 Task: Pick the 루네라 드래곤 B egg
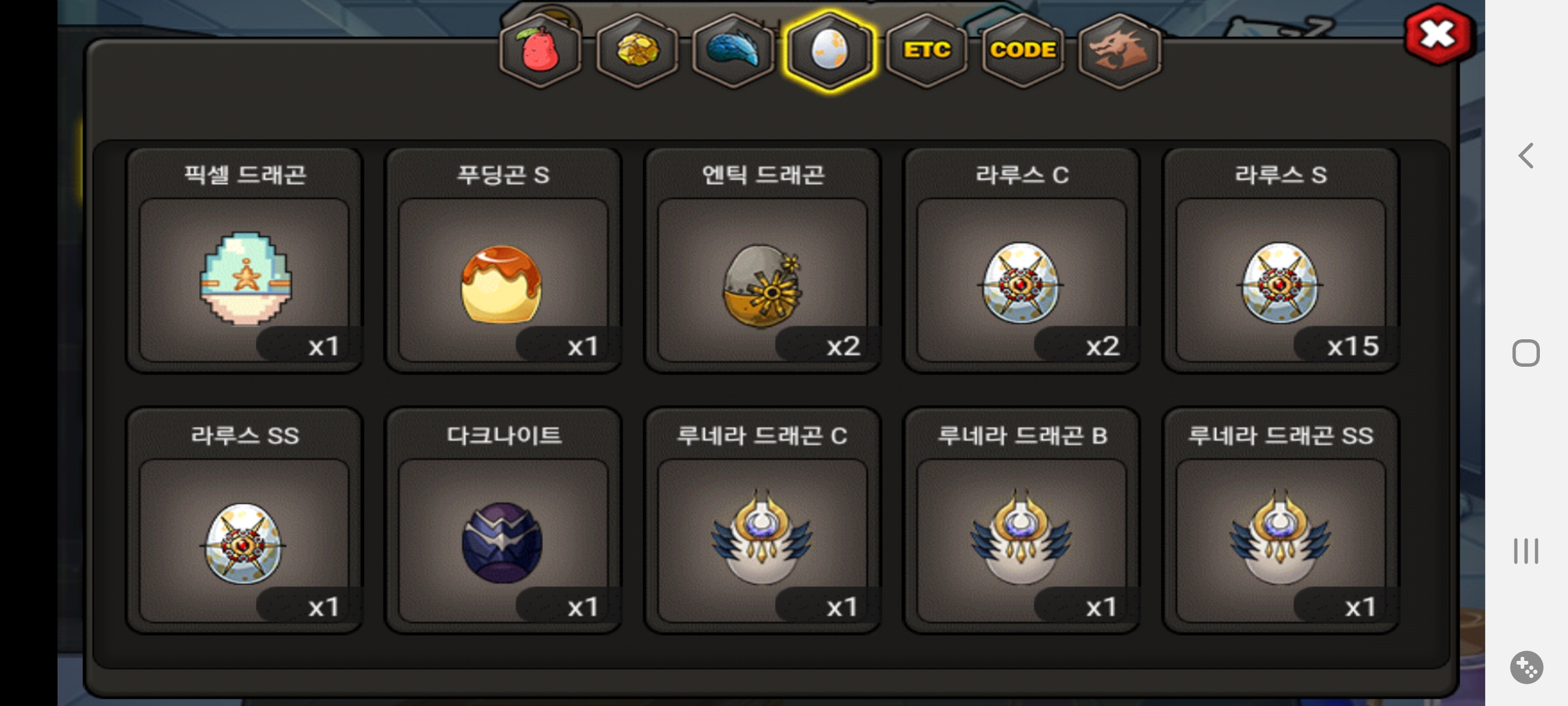(1022, 520)
